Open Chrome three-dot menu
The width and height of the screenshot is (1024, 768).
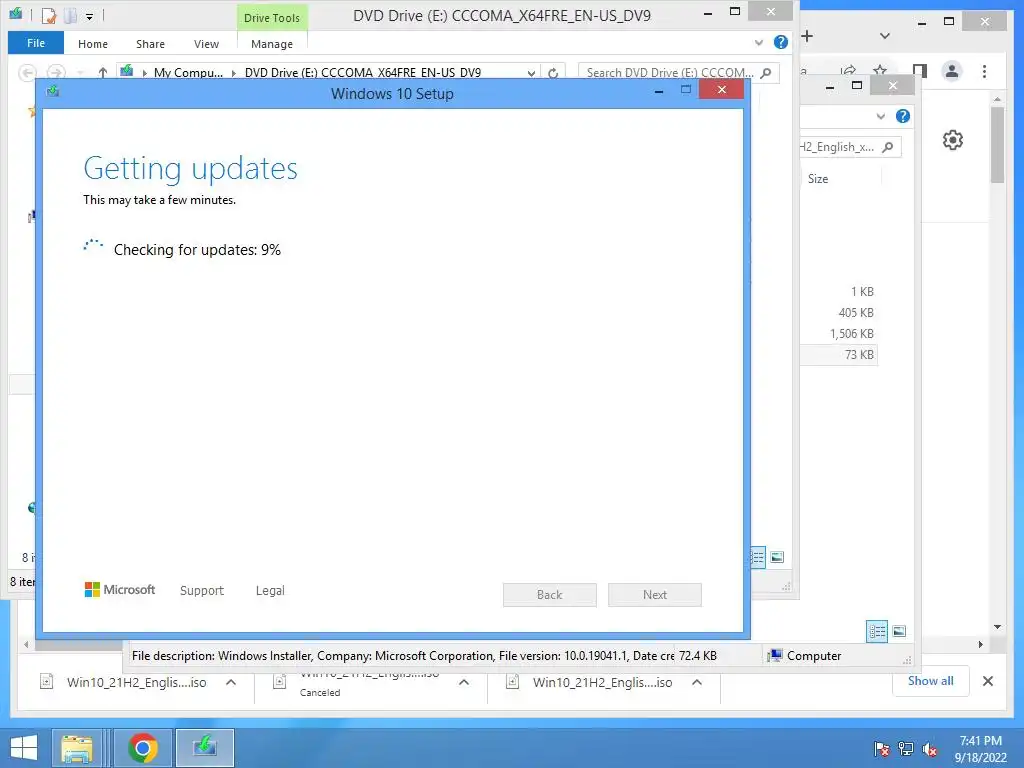tap(984, 71)
